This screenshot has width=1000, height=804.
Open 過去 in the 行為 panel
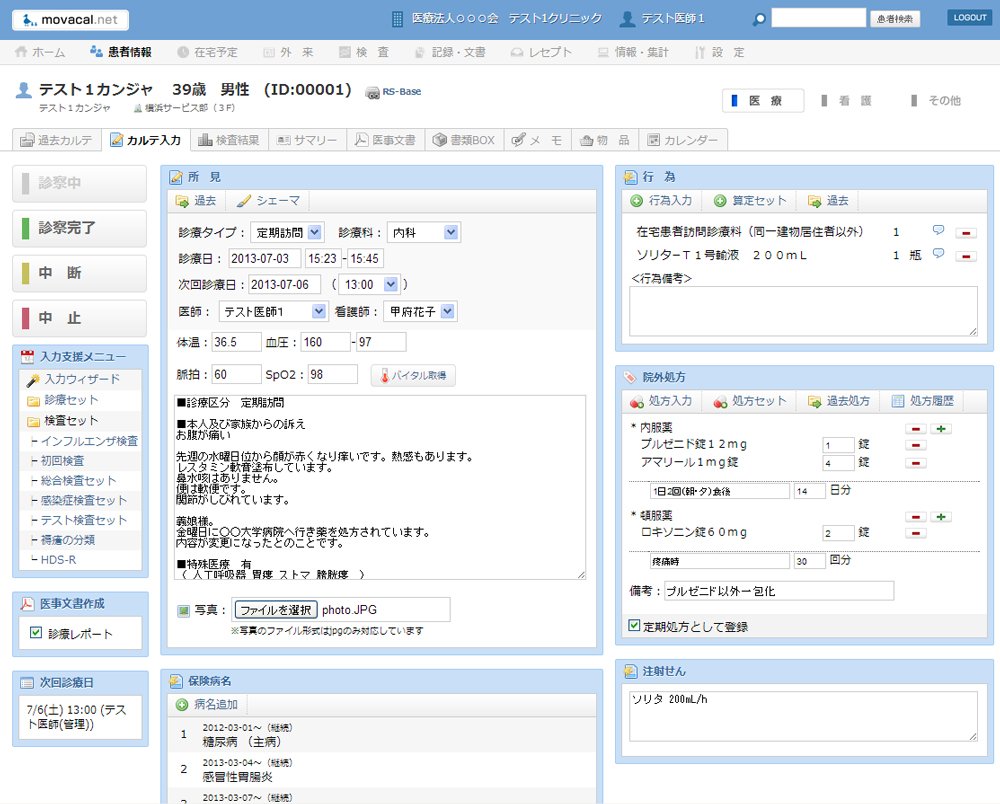tap(828, 201)
